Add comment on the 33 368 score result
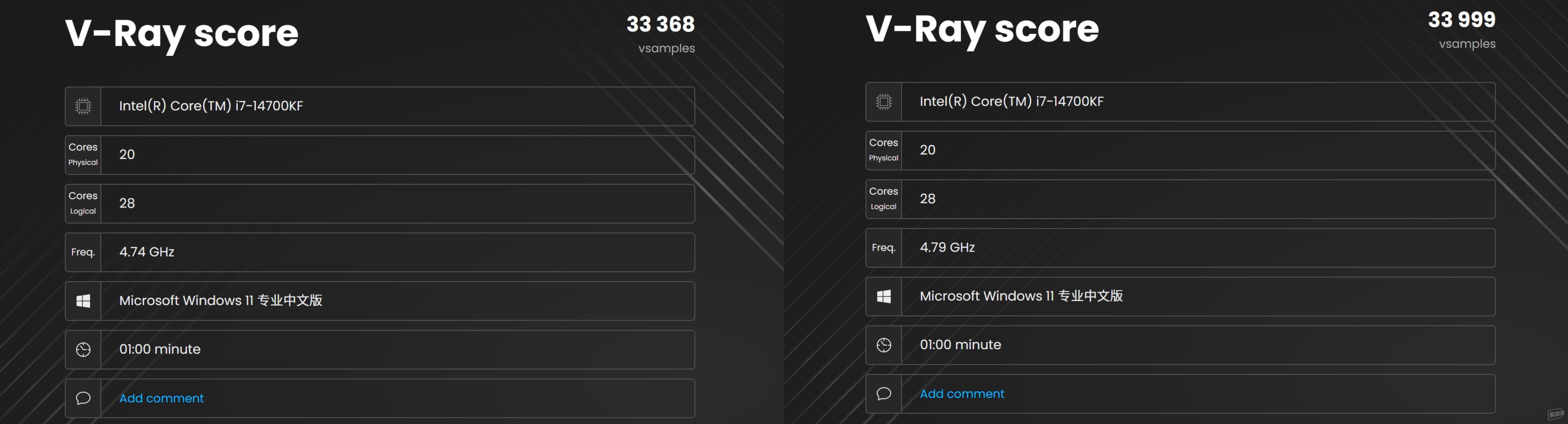 (161, 398)
